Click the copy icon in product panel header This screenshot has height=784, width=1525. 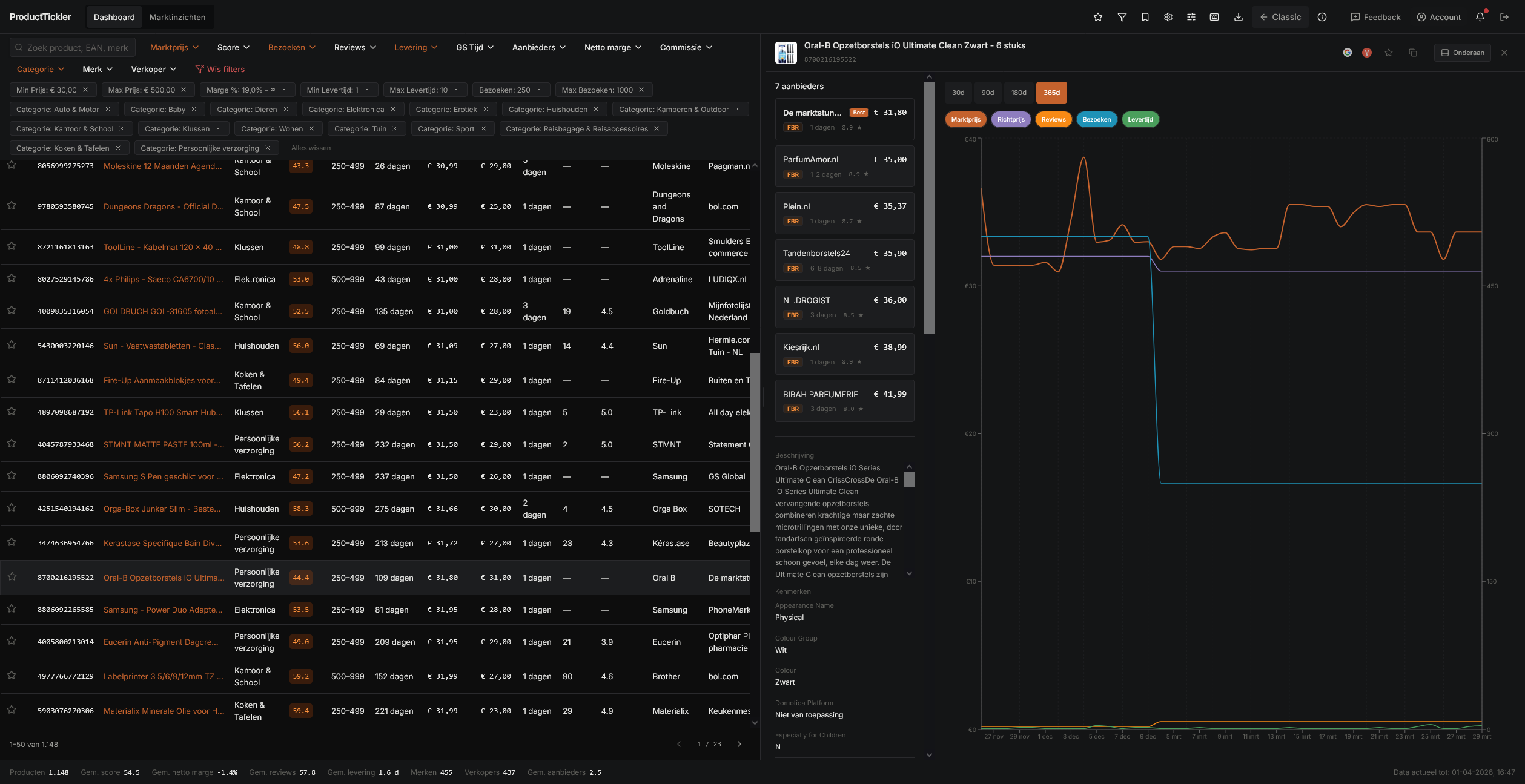[x=1413, y=53]
